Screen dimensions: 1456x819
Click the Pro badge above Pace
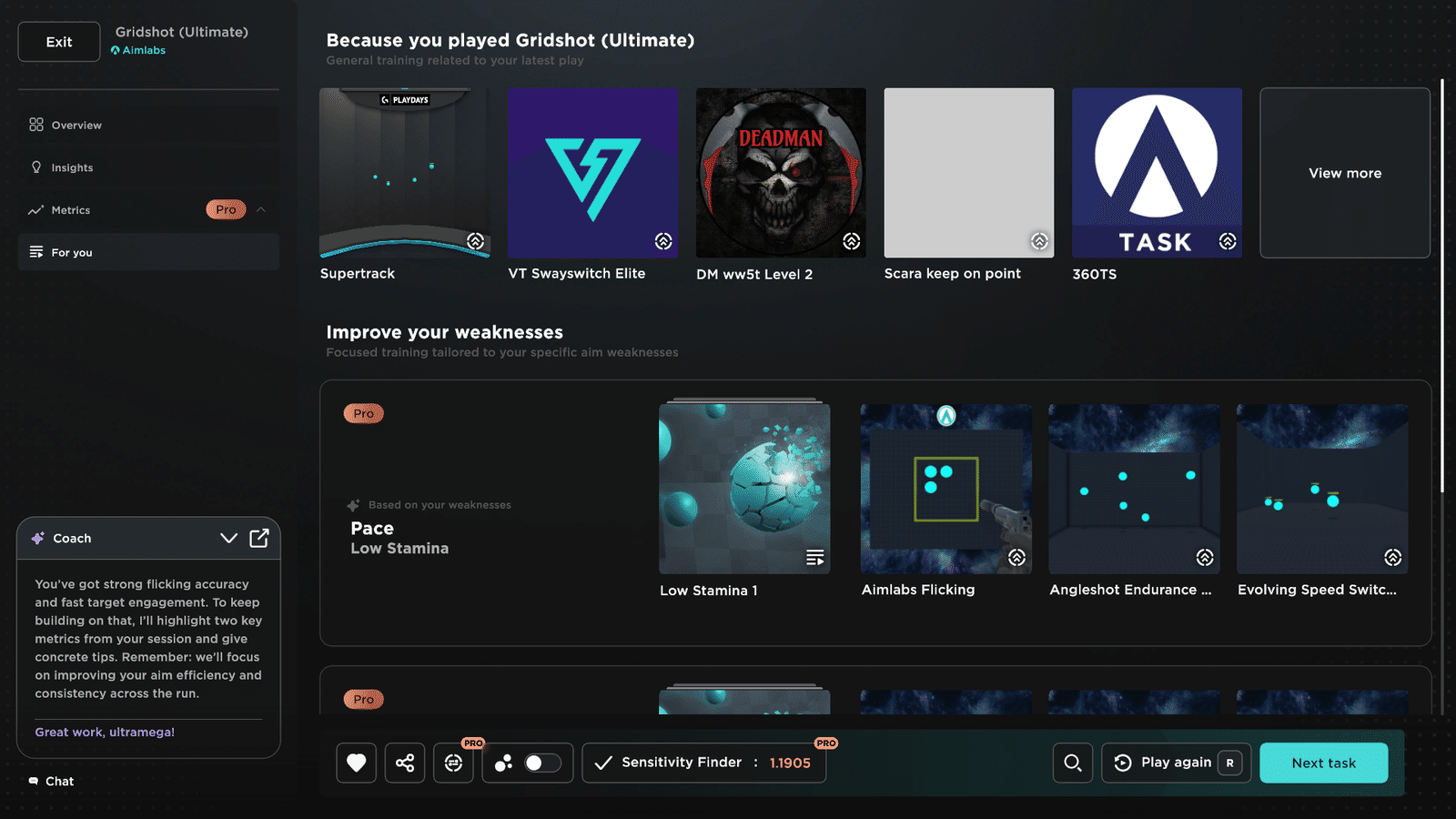(x=364, y=413)
